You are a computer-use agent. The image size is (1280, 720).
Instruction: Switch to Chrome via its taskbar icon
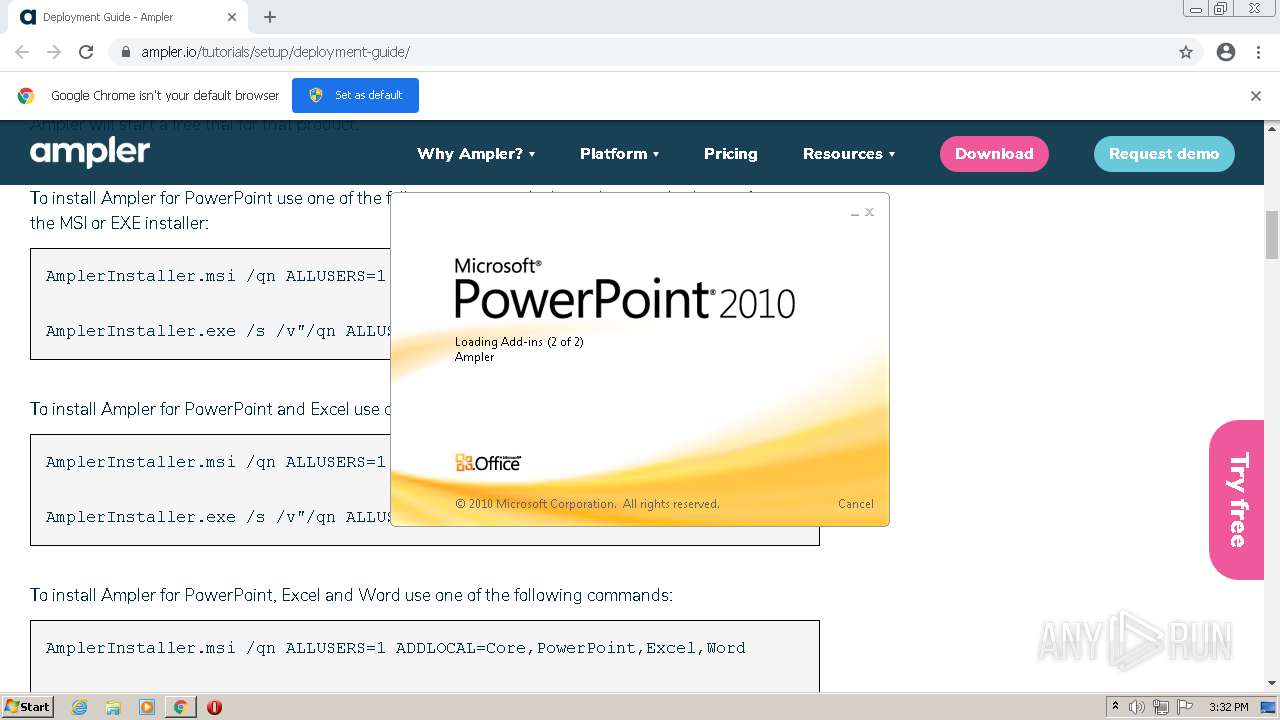click(x=180, y=707)
